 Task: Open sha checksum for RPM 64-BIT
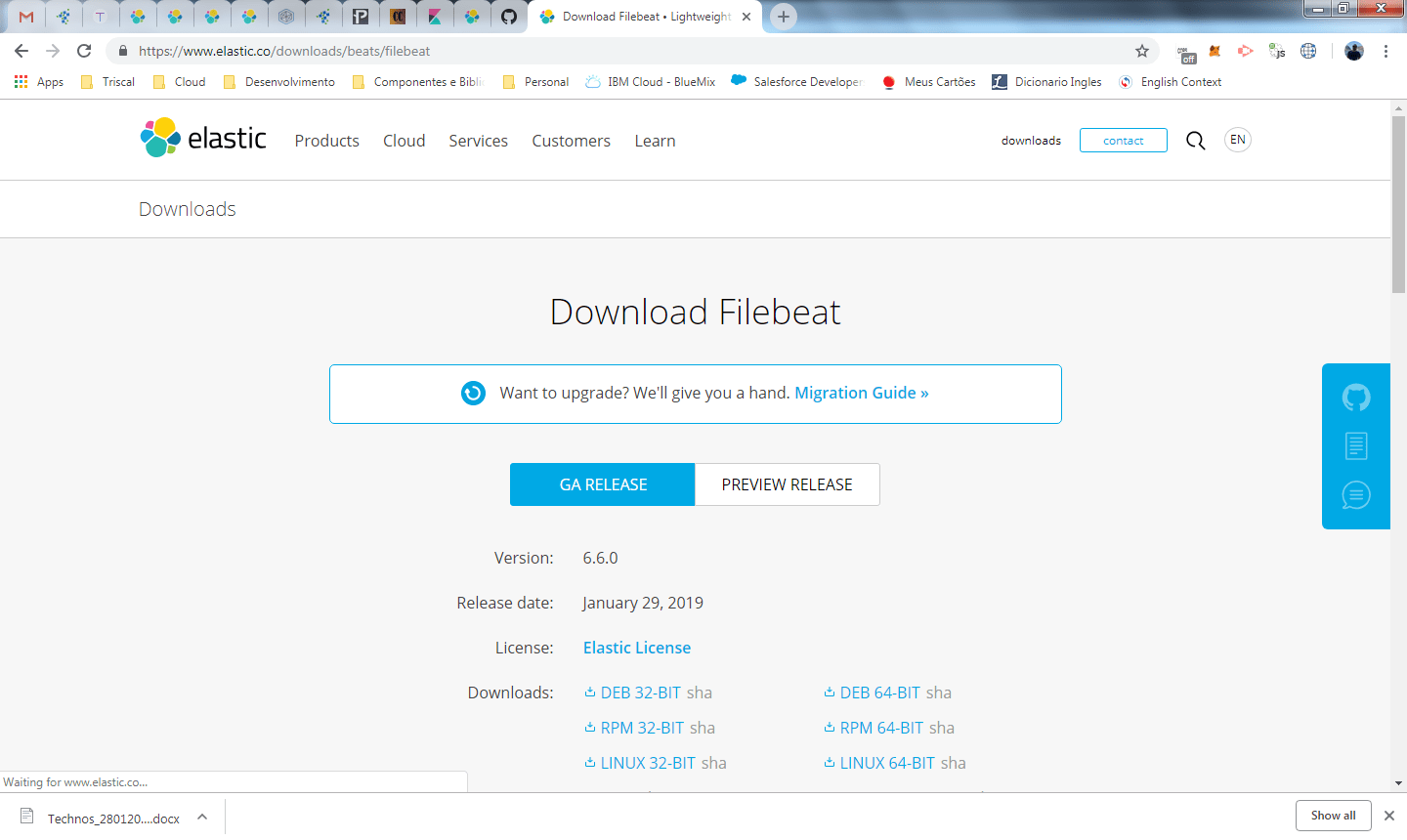tap(942, 728)
